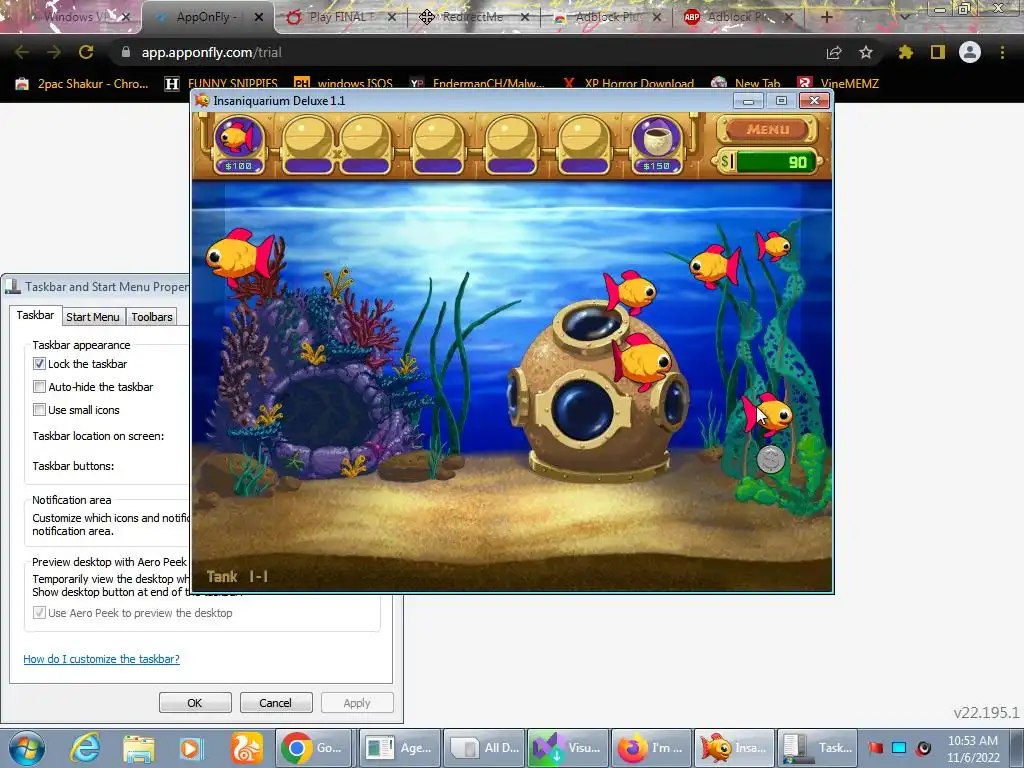This screenshot has width=1024, height=768.
Task: Share this page via share icon
Action: click(x=834, y=52)
